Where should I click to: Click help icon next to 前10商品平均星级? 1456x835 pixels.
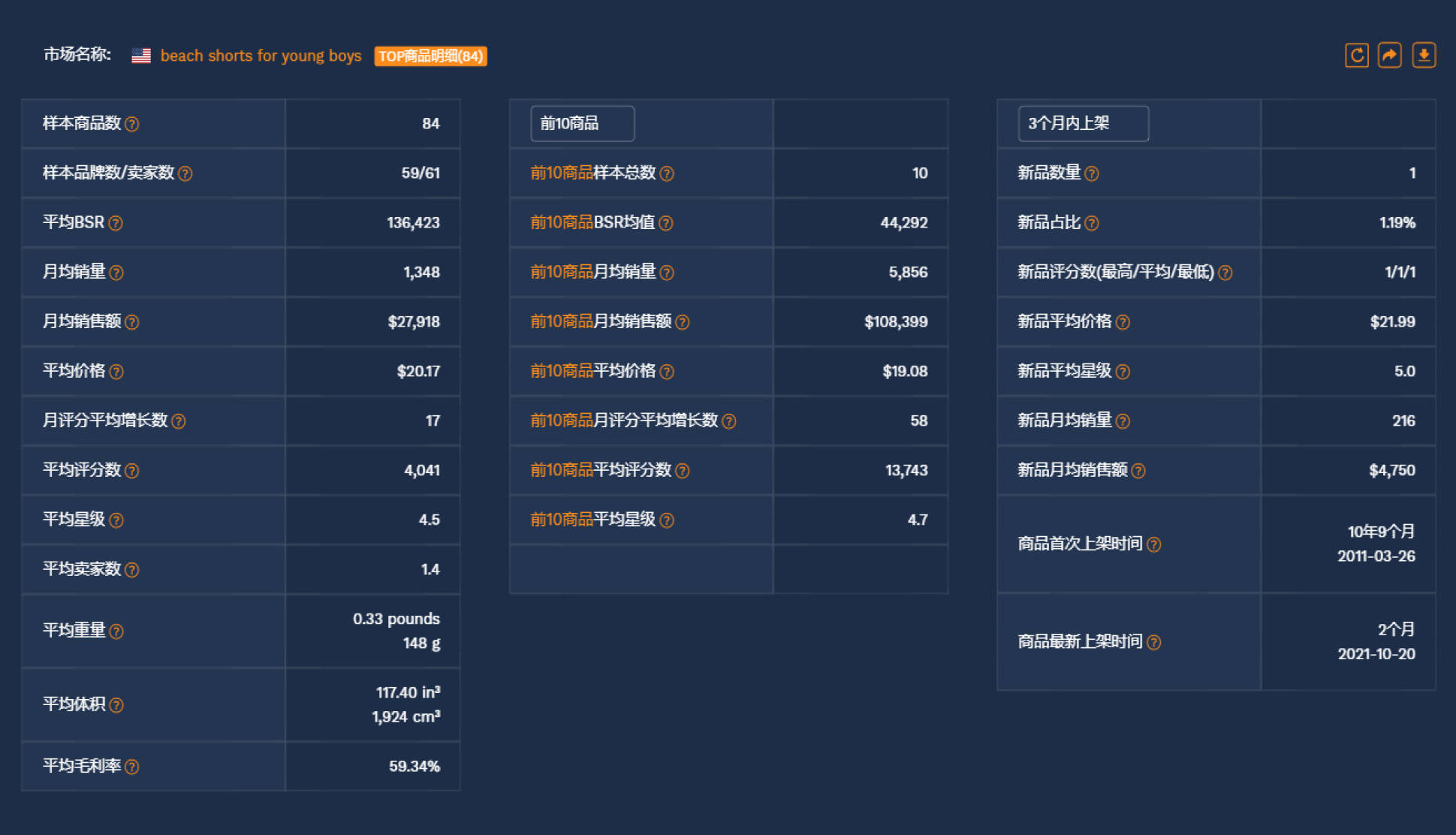coord(667,520)
